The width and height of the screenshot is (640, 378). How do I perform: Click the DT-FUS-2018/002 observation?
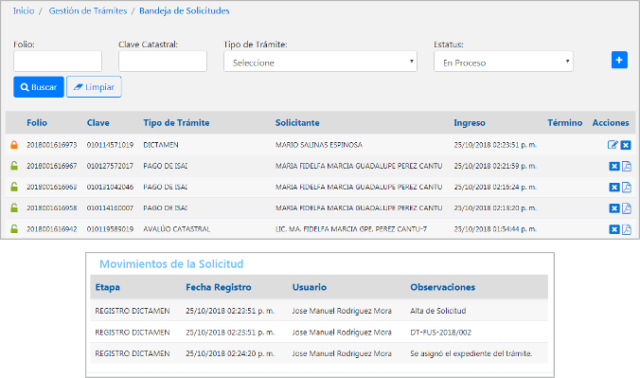[x=440, y=332]
